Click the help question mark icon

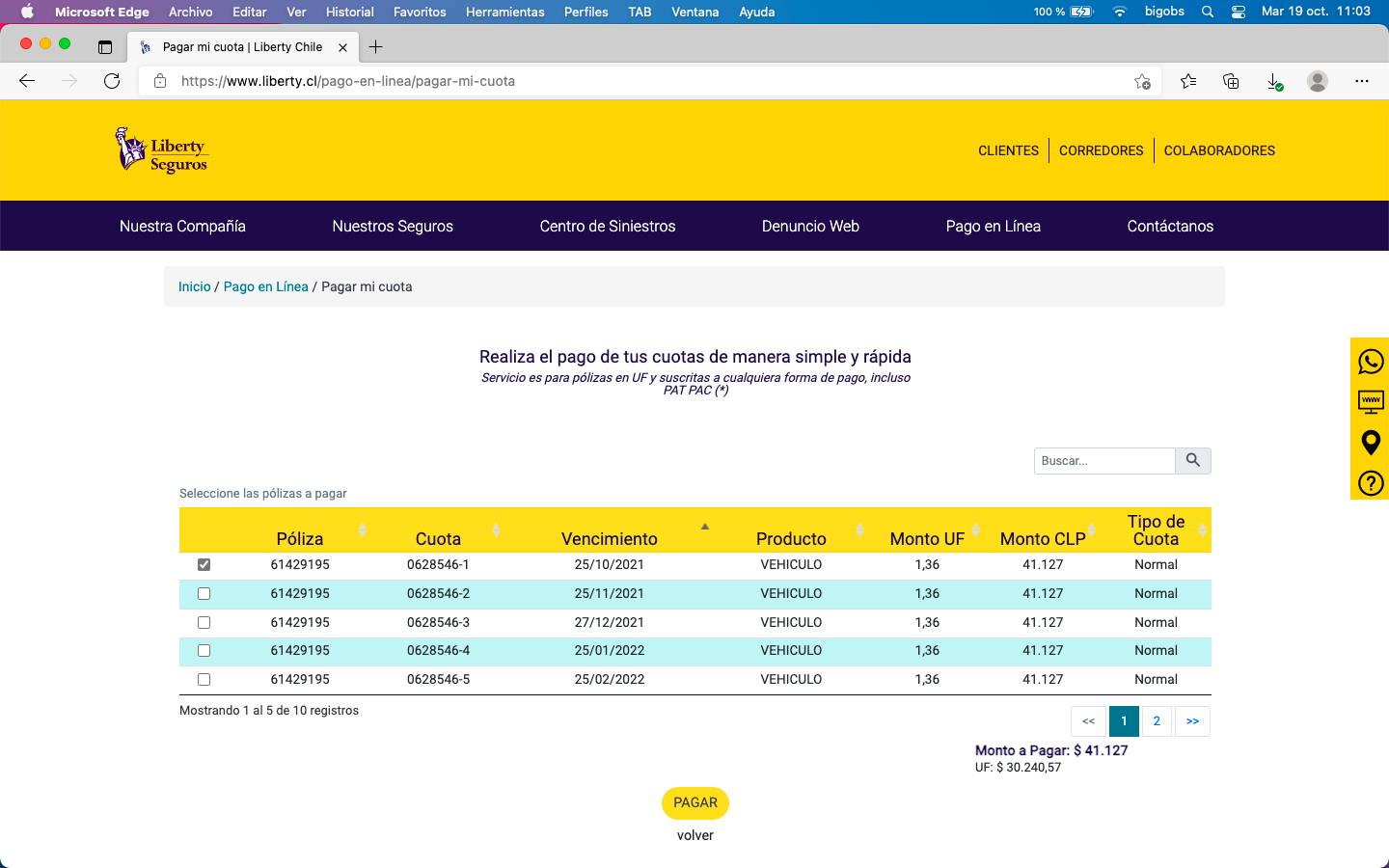1370,483
